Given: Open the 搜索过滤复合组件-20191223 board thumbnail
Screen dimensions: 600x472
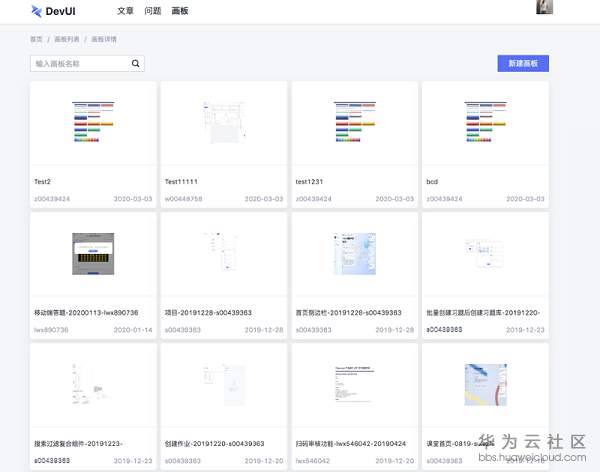Looking at the screenshot, I should coord(93,384).
